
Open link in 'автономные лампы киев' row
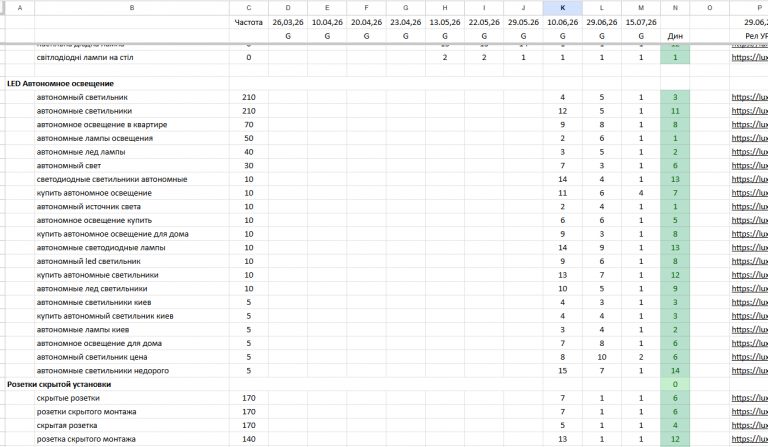point(749,330)
